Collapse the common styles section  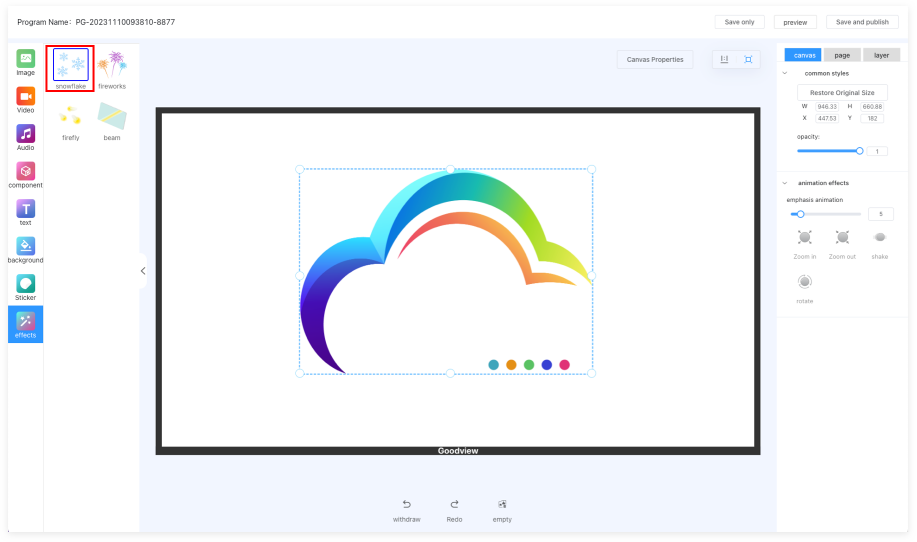[x=785, y=74]
